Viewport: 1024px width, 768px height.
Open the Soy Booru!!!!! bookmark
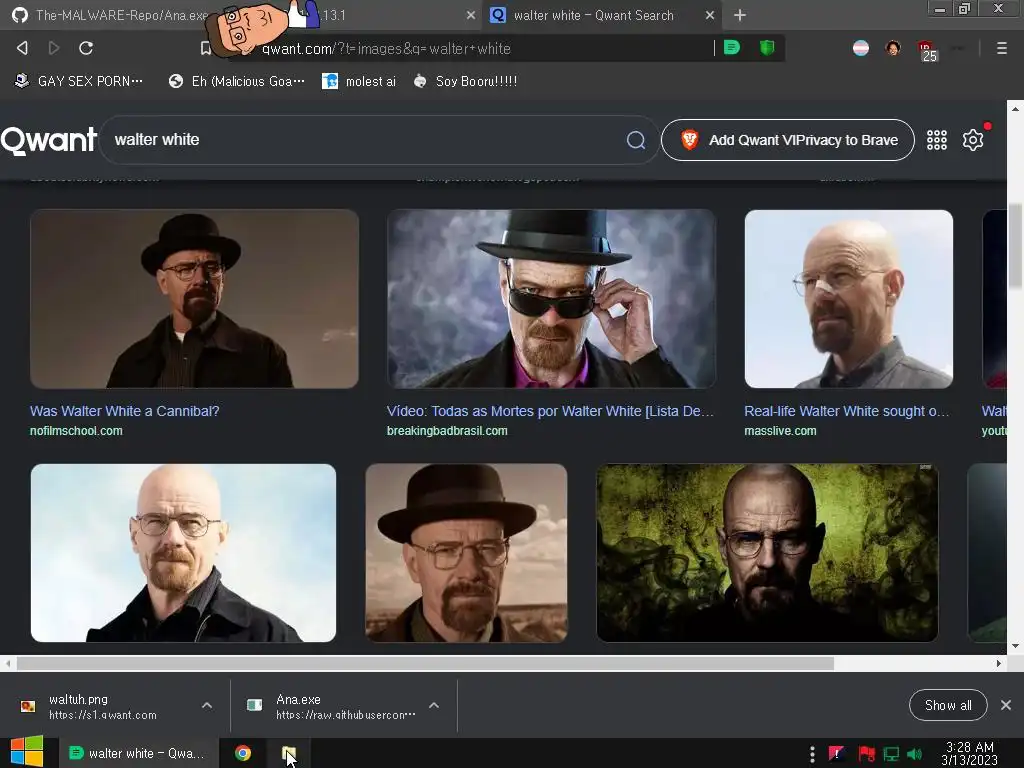click(466, 81)
